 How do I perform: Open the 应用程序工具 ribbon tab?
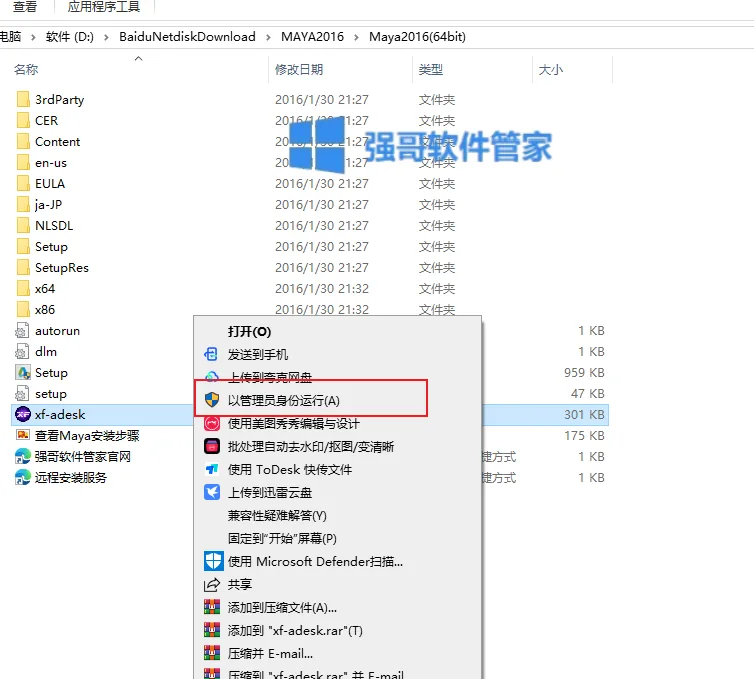coord(104,7)
